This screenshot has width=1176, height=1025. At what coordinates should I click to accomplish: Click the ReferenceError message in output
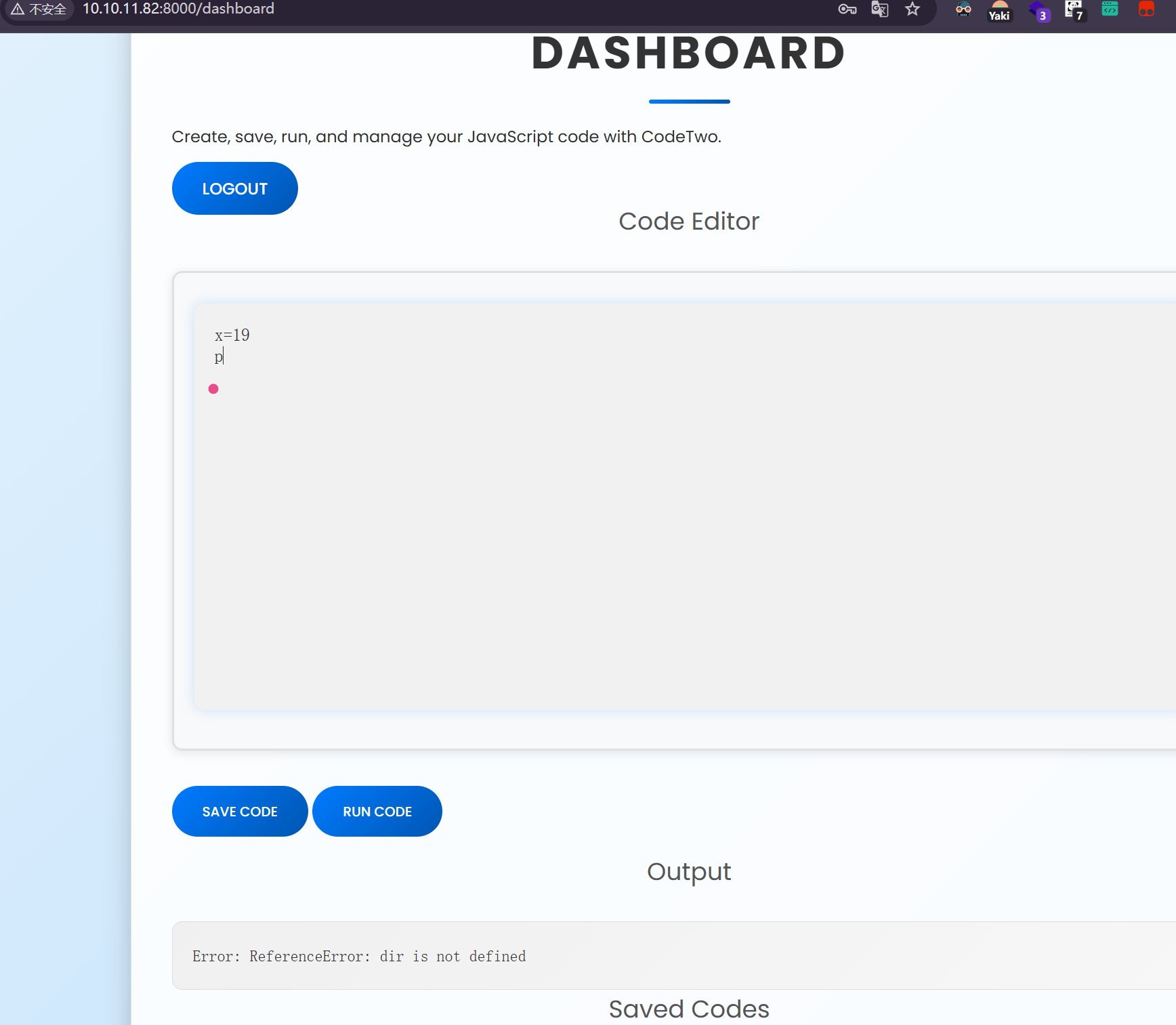tap(359, 956)
